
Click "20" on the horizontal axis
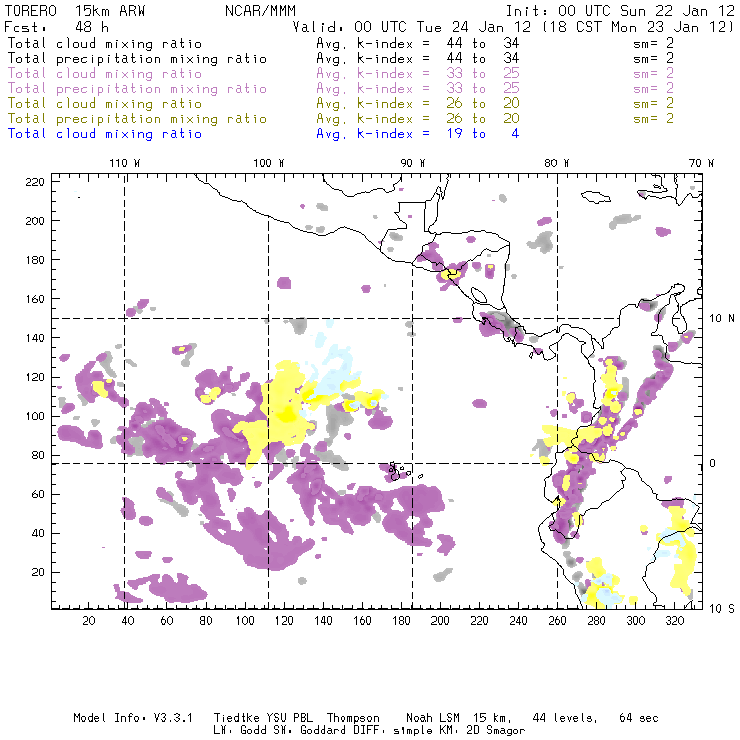point(89,621)
